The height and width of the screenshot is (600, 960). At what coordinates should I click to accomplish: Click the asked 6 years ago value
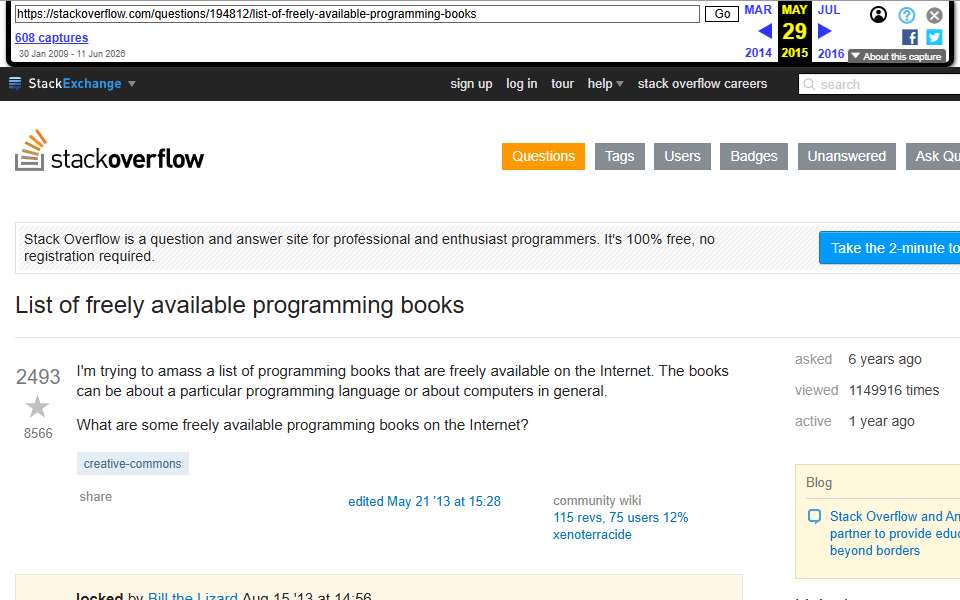coord(885,359)
